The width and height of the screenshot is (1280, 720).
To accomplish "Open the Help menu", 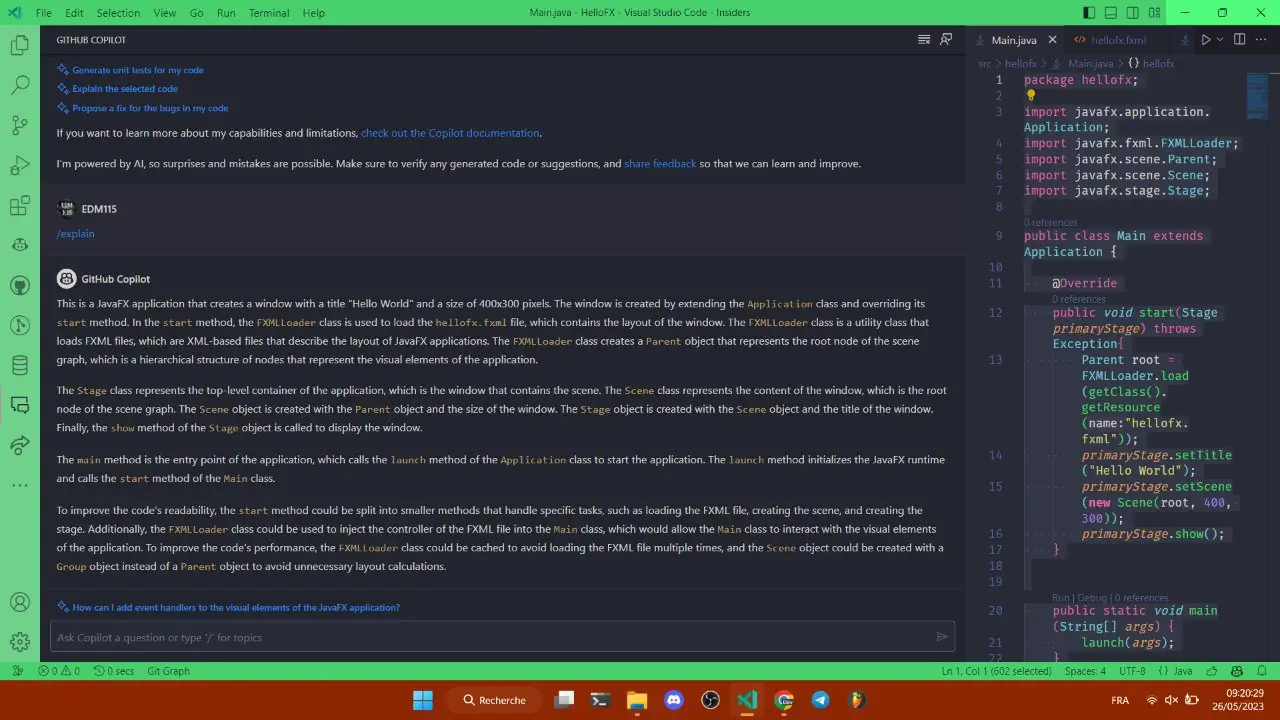I will pos(313,13).
